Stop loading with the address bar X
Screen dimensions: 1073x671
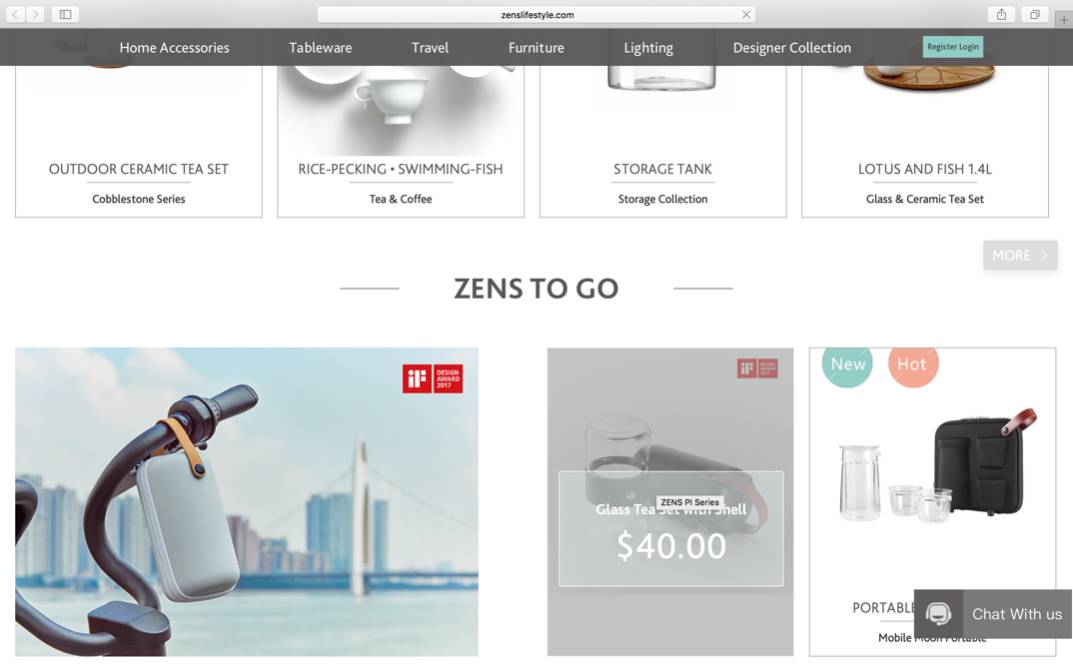click(746, 14)
